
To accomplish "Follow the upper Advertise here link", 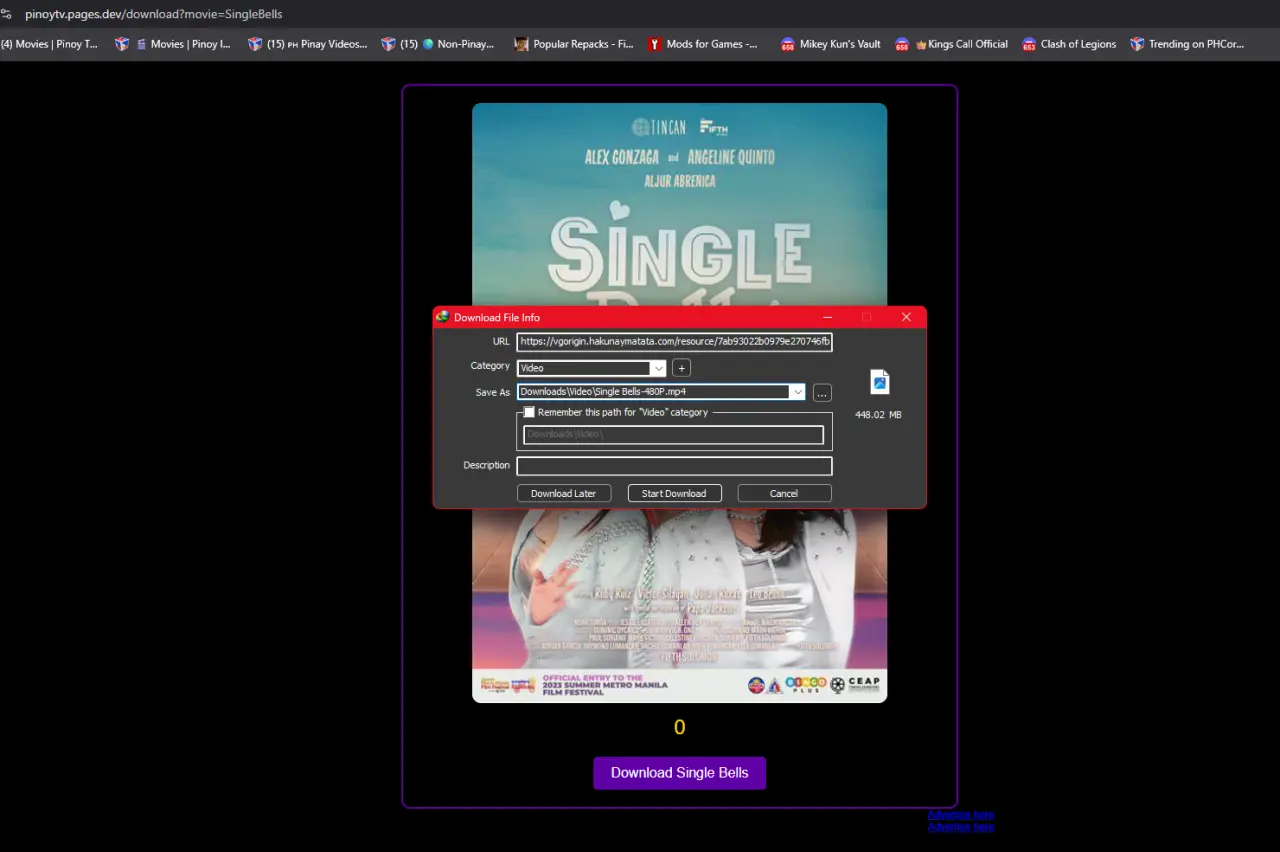I will coord(961,815).
